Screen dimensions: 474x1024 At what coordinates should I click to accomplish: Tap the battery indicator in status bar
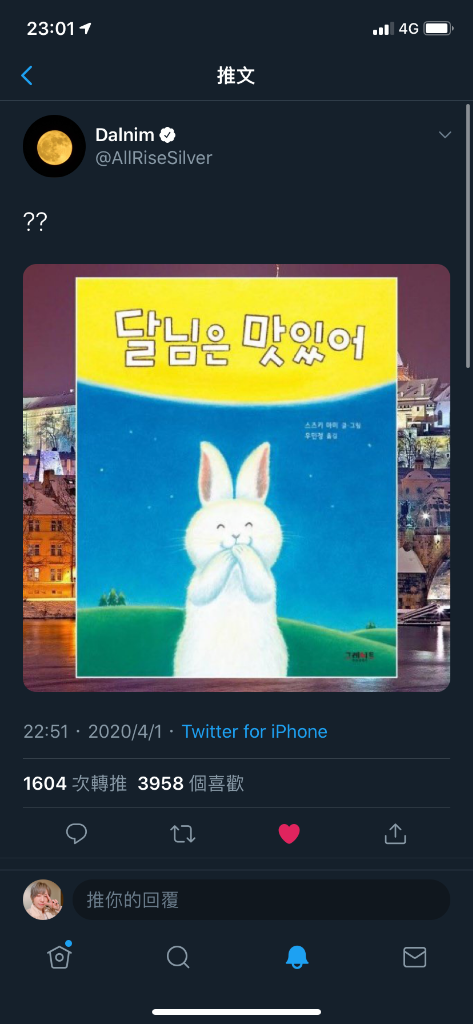[438, 29]
